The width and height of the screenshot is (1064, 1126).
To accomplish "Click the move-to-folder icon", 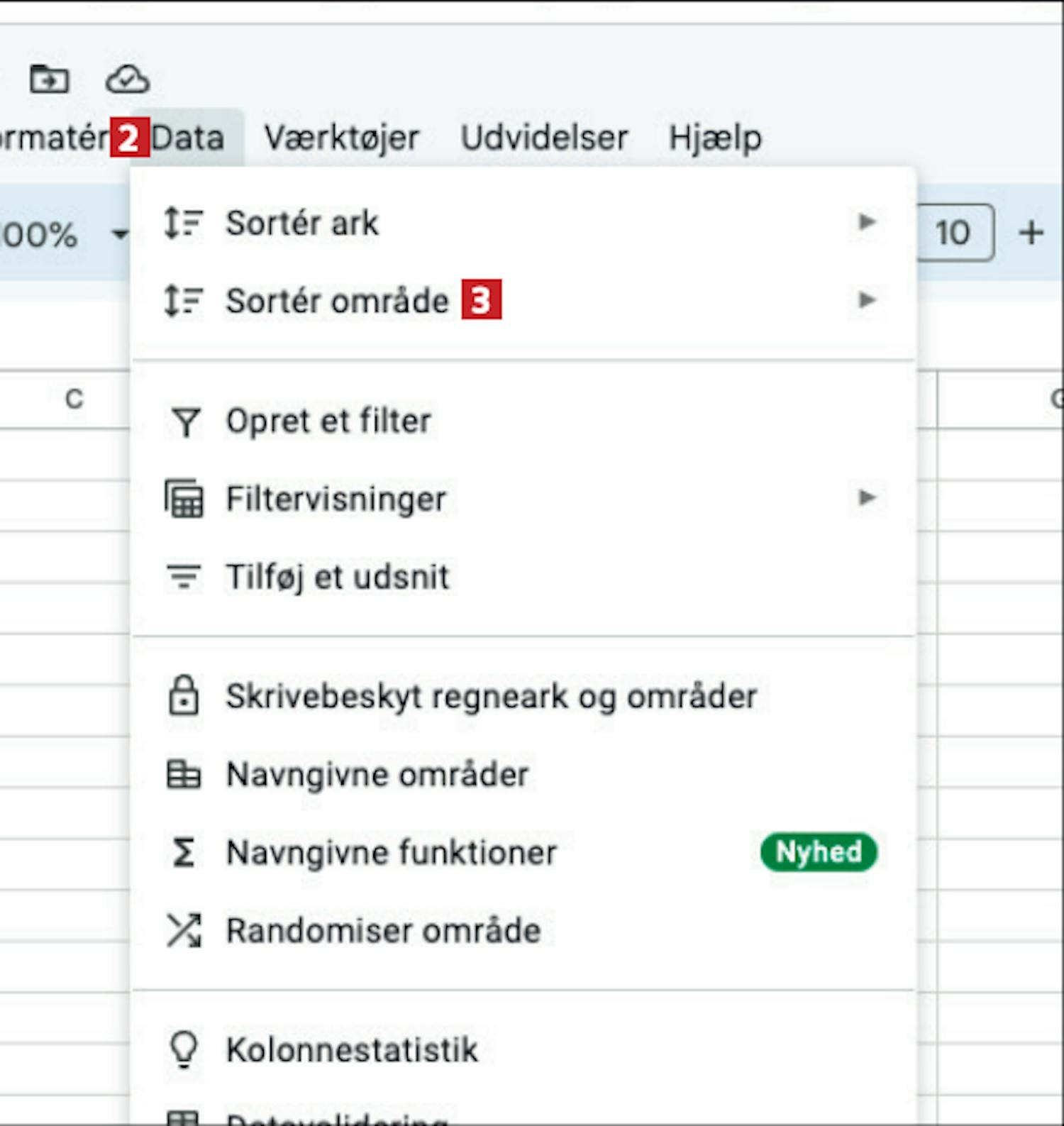I will [49, 79].
